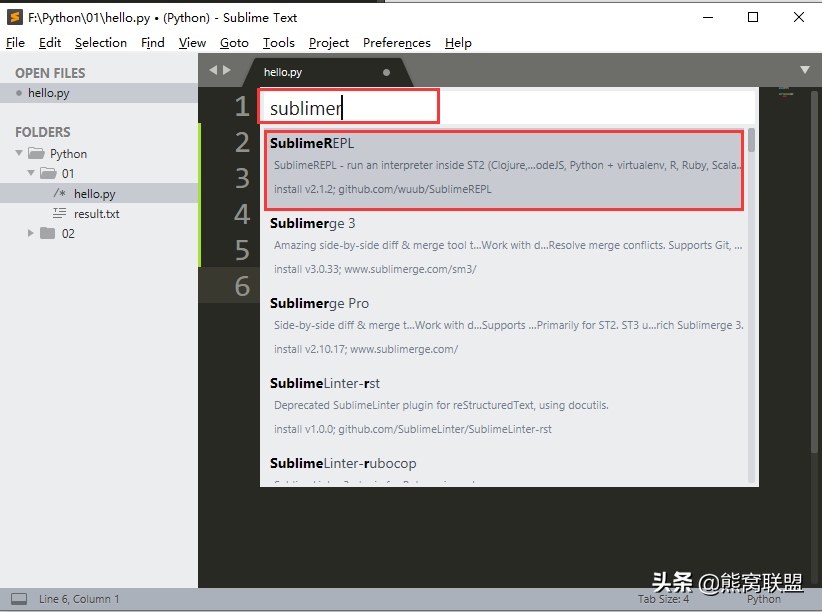Change the Python syntax in status bar
The width and height of the screenshot is (822, 612).
(763, 599)
